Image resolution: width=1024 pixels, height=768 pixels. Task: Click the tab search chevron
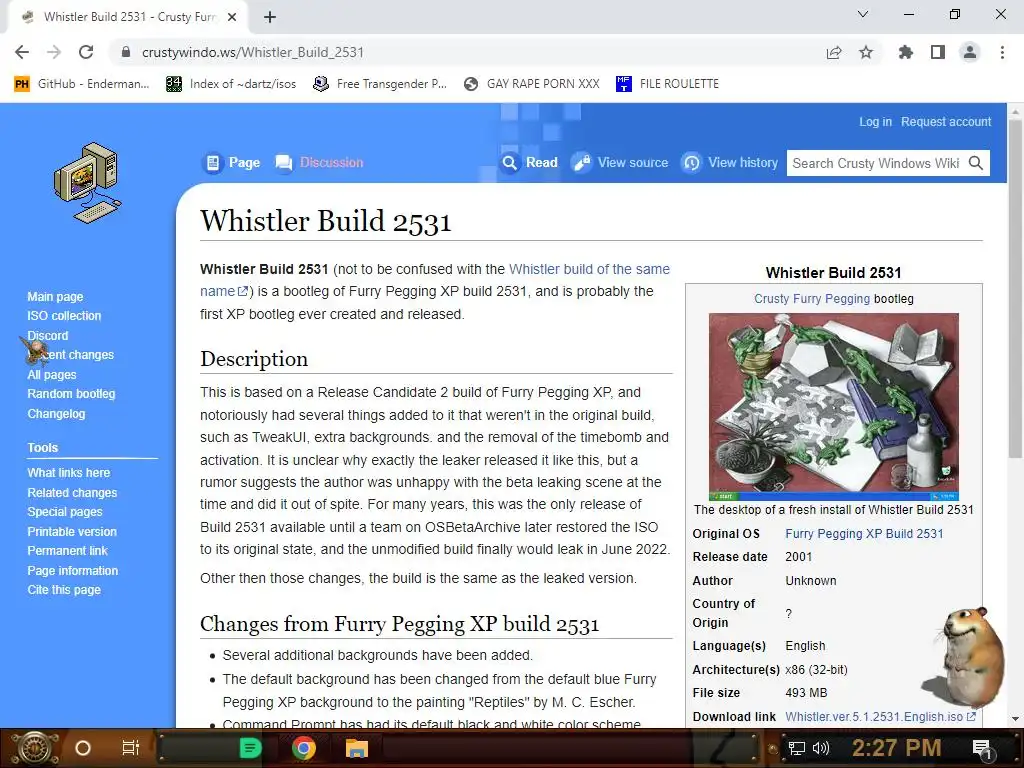coord(863,14)
